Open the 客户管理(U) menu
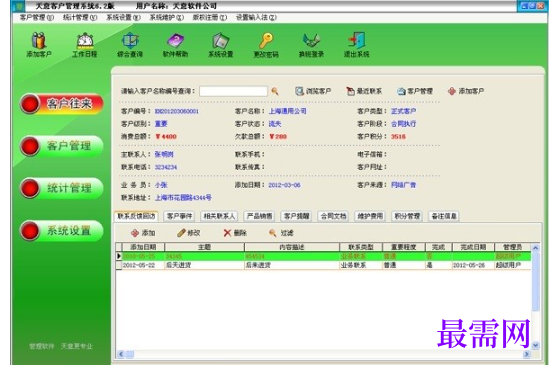549x365 pixels. [37, 17]
